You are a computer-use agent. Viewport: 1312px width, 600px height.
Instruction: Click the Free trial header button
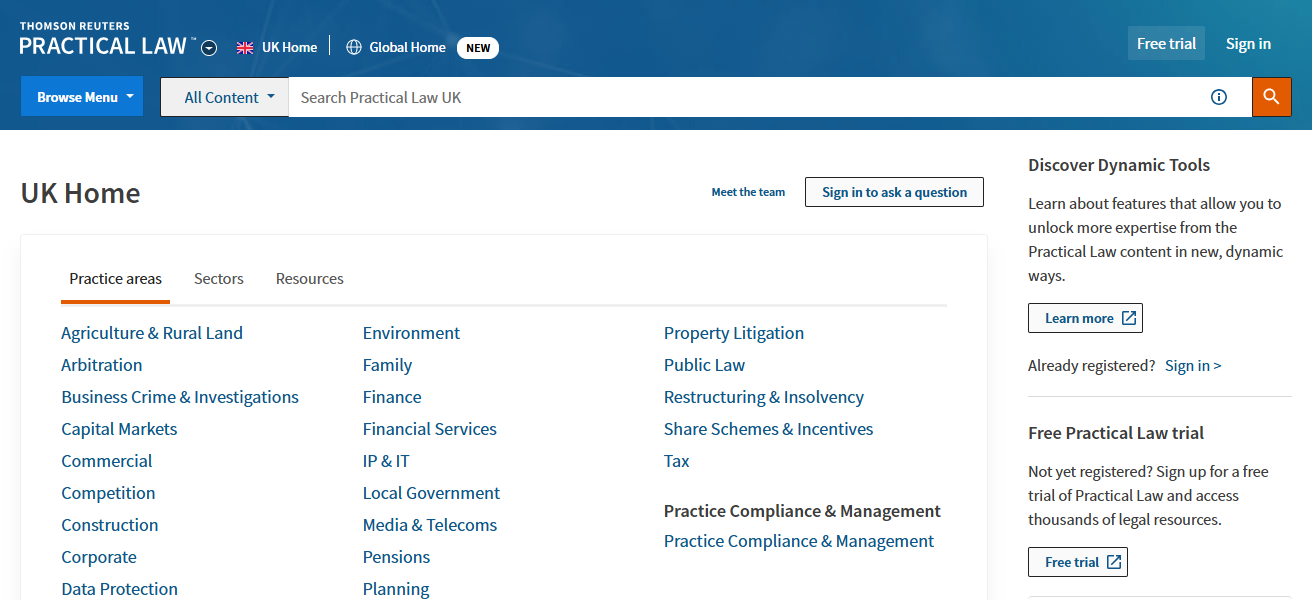click(1166, 43)
